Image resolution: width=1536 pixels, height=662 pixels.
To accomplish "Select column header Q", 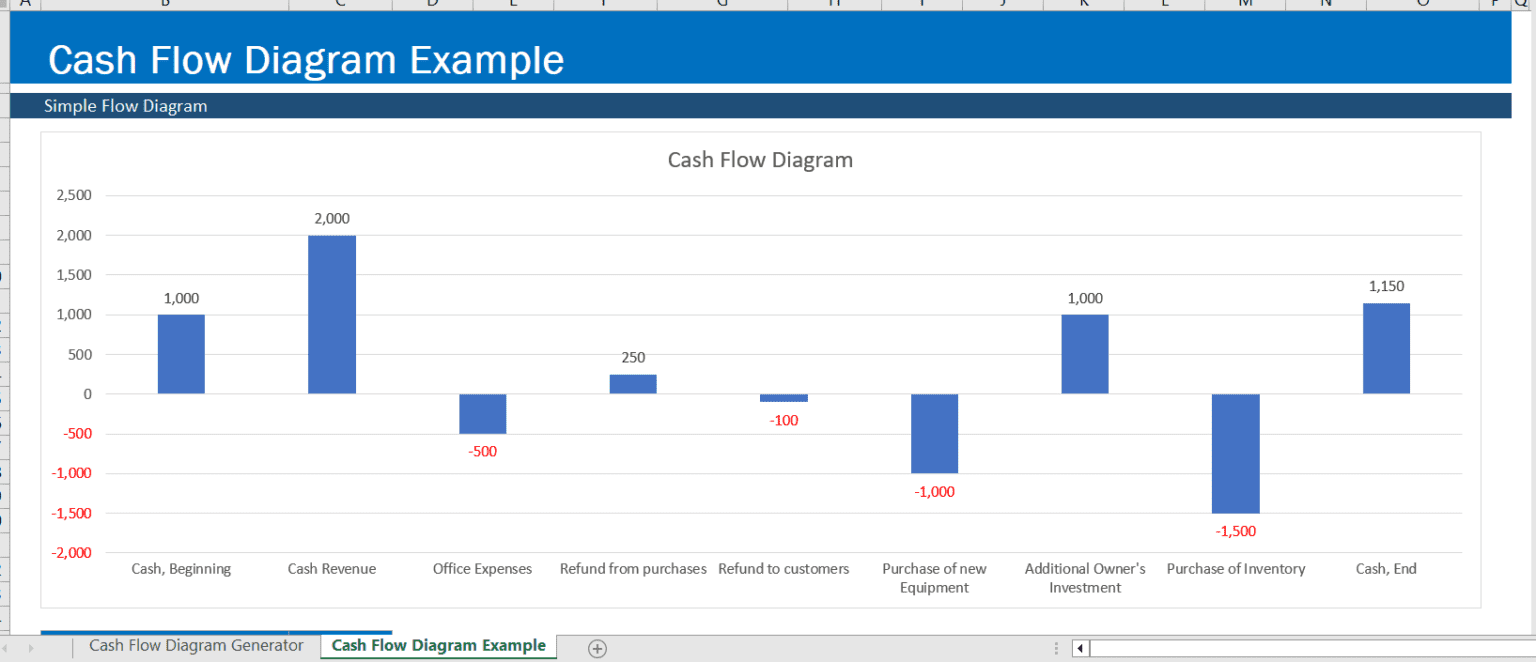I will tap(1520, 5).
